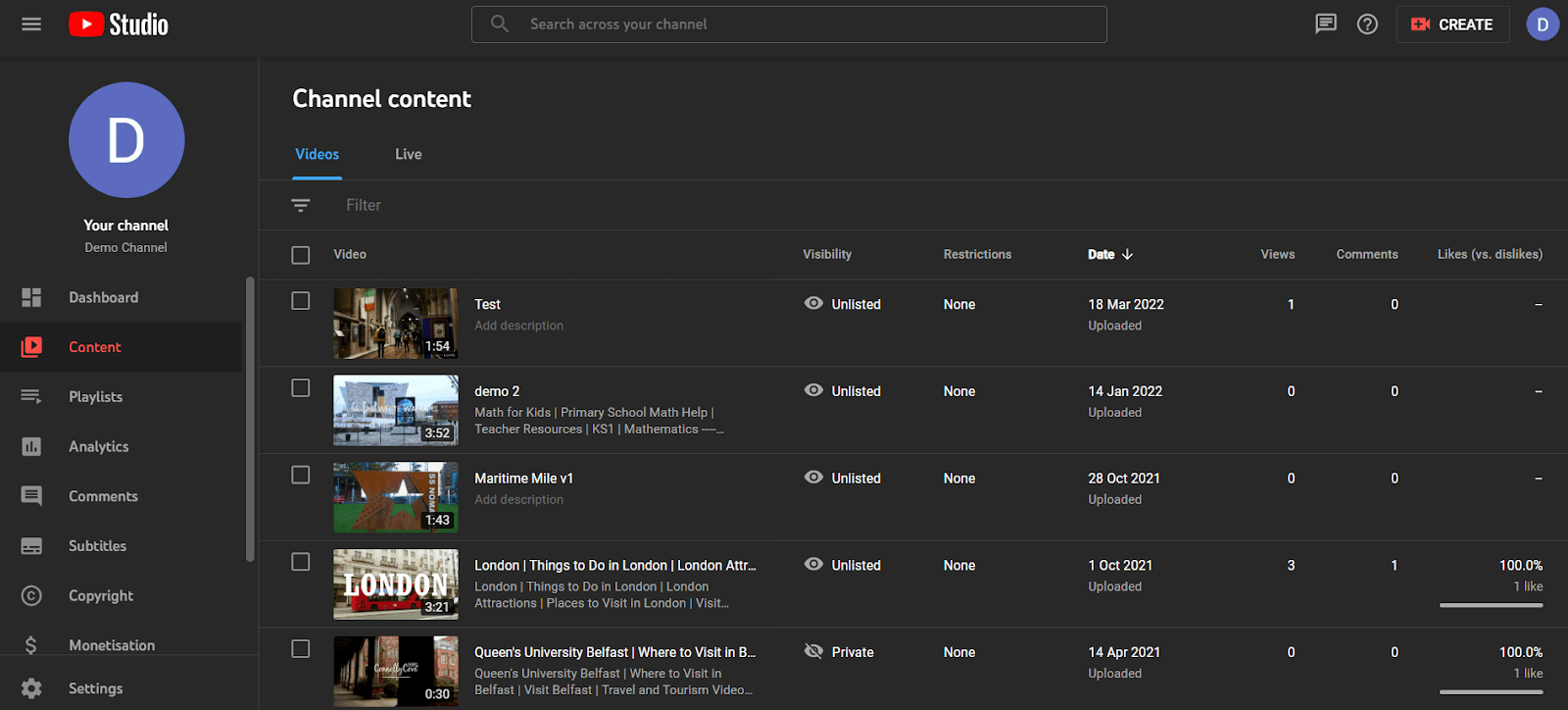Click the sidebar vertical scrollbar

point(250,420)
